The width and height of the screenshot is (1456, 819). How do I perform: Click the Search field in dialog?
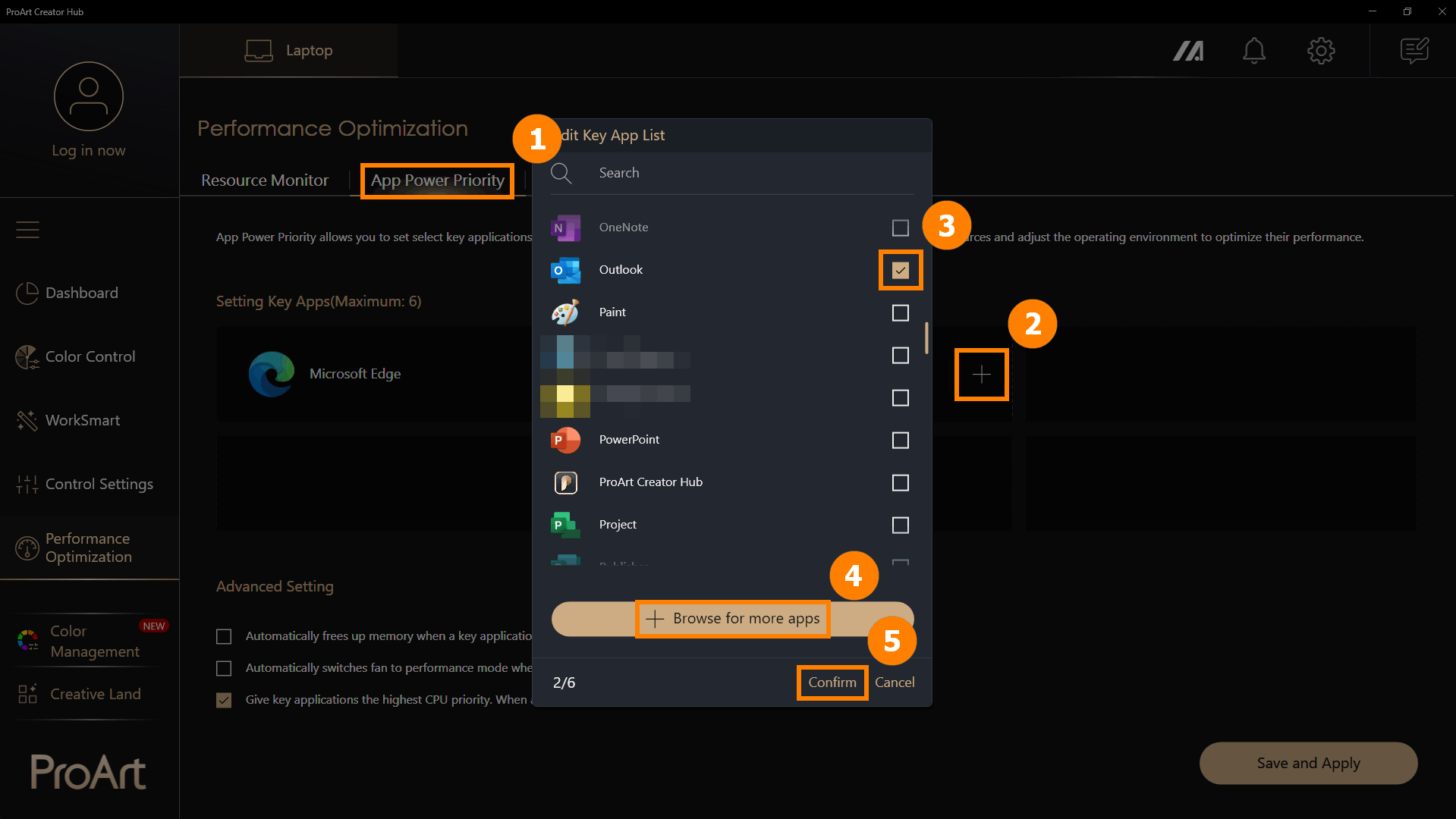733,173
